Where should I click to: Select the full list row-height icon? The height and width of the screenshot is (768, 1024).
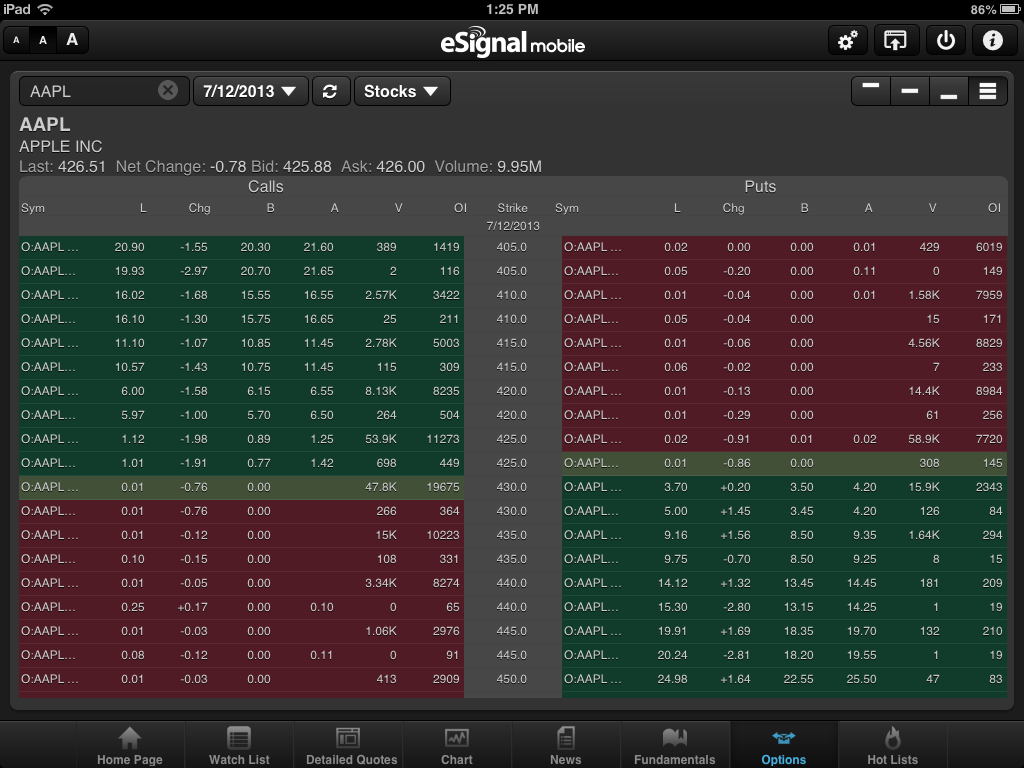988,90
